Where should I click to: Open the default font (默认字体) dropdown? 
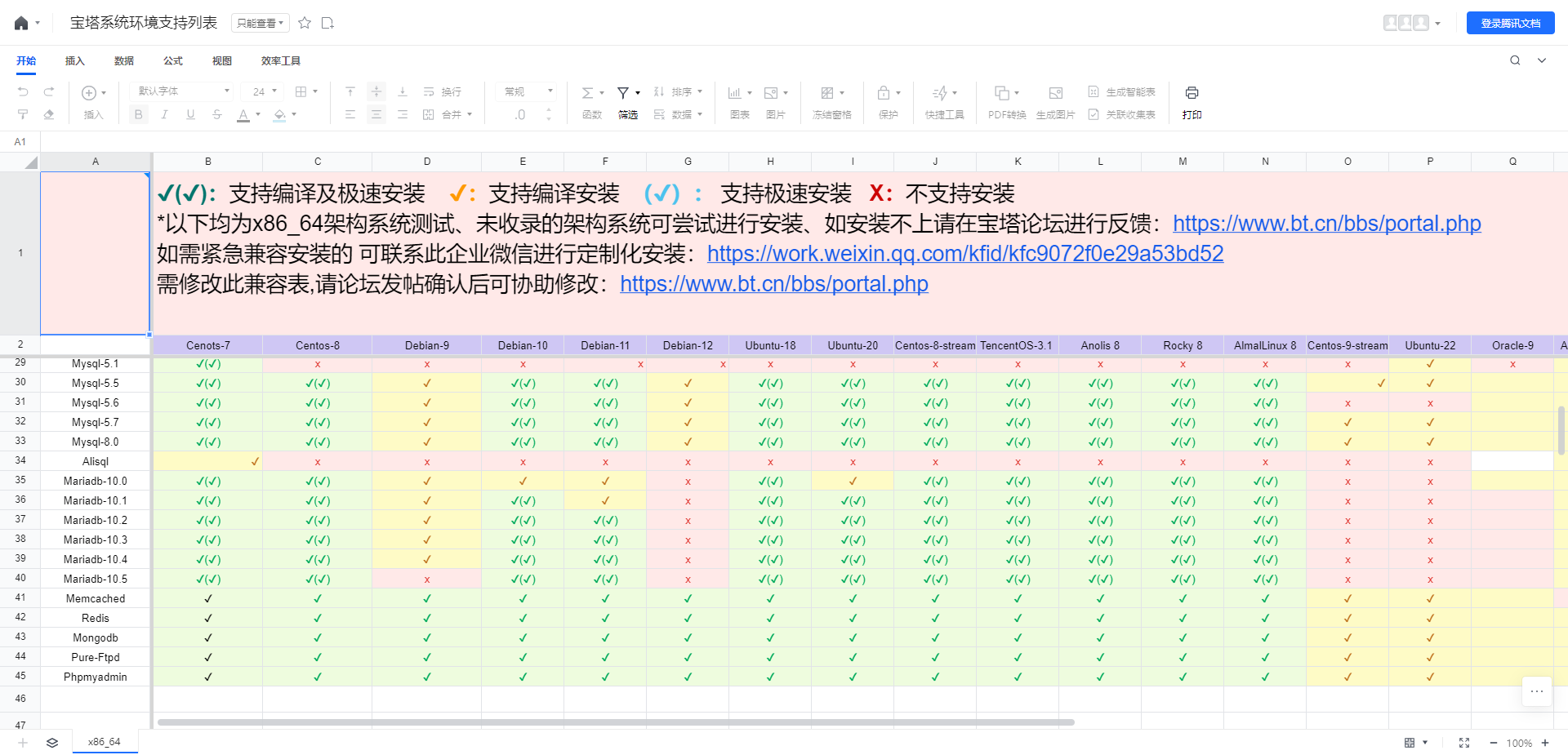pyautogui.click(x=184, y=91)
